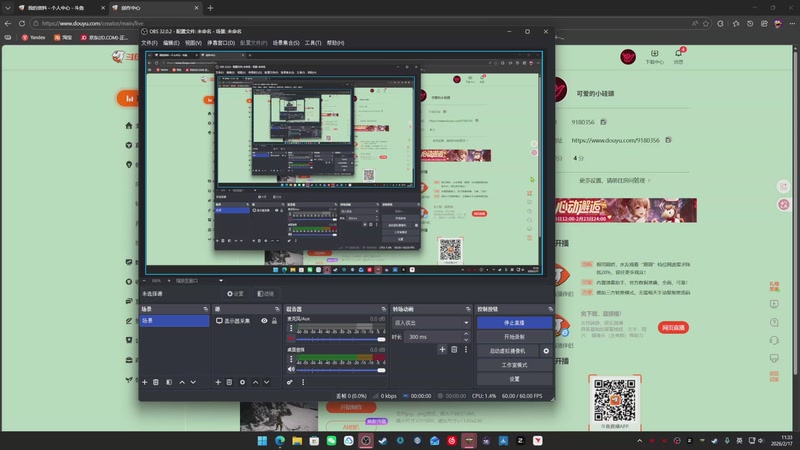Float the Scenes dock with its header icon

pos(206,309)
